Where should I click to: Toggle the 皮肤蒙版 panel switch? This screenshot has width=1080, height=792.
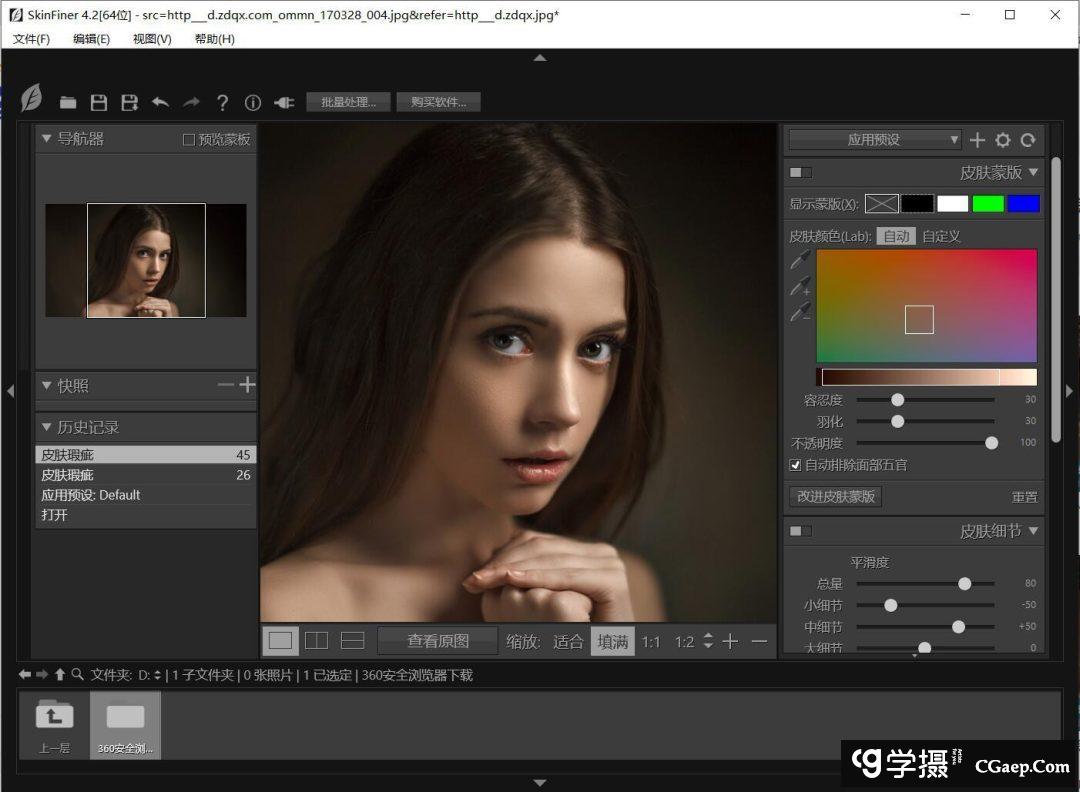point(801,173)
